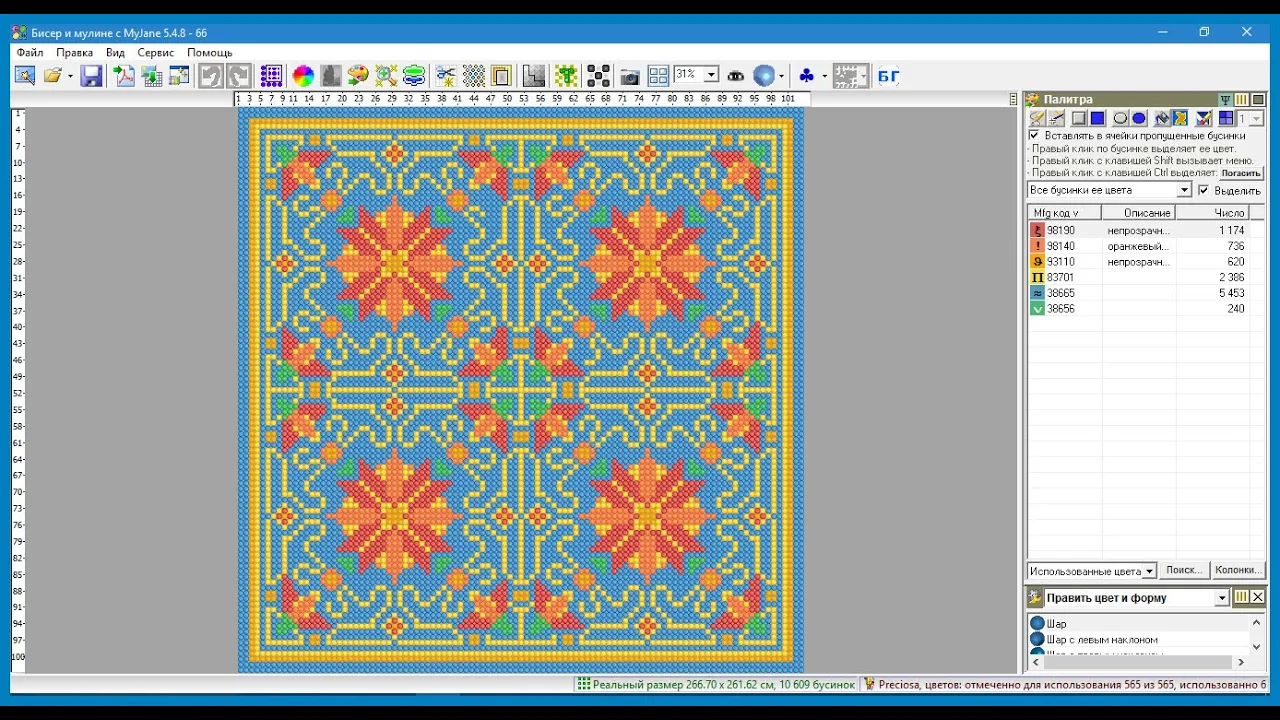Click the artist palette icon in toolbar

point(357,75)
